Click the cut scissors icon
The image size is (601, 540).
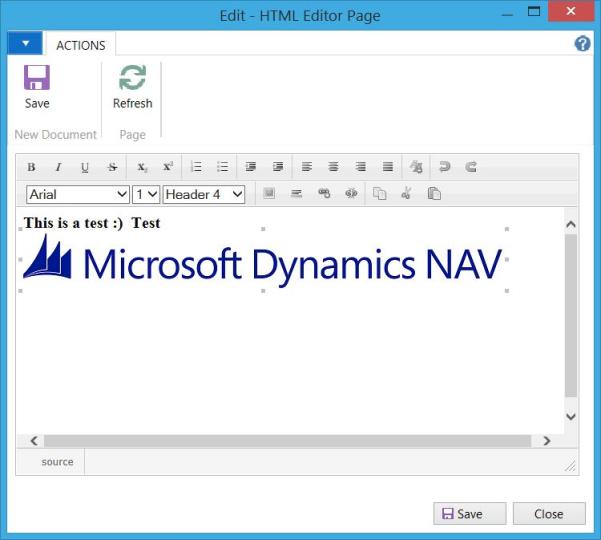[406, 194]
